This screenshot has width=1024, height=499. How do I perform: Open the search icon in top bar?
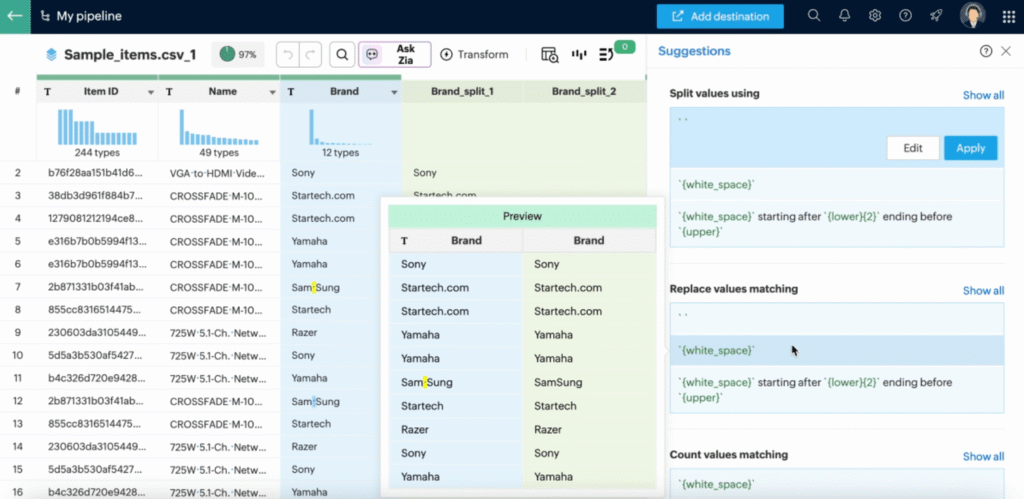(814, 16)
